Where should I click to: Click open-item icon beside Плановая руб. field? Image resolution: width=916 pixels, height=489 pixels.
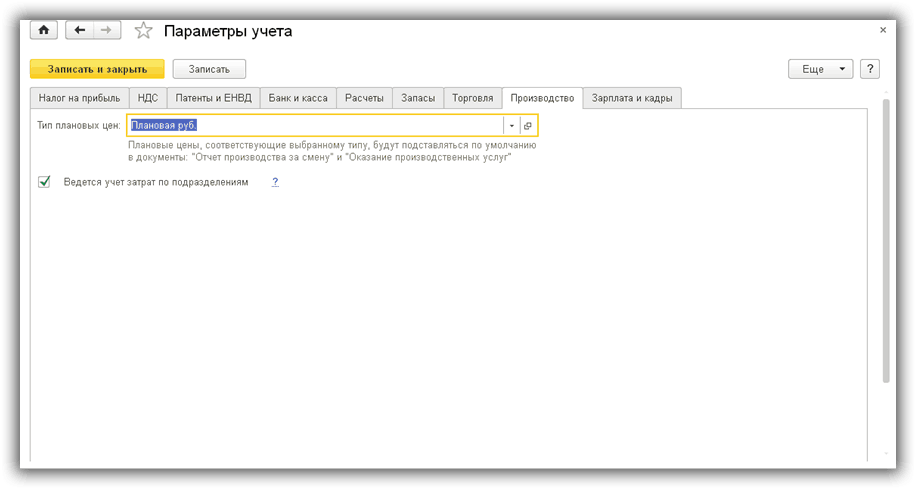pos(528,126)
